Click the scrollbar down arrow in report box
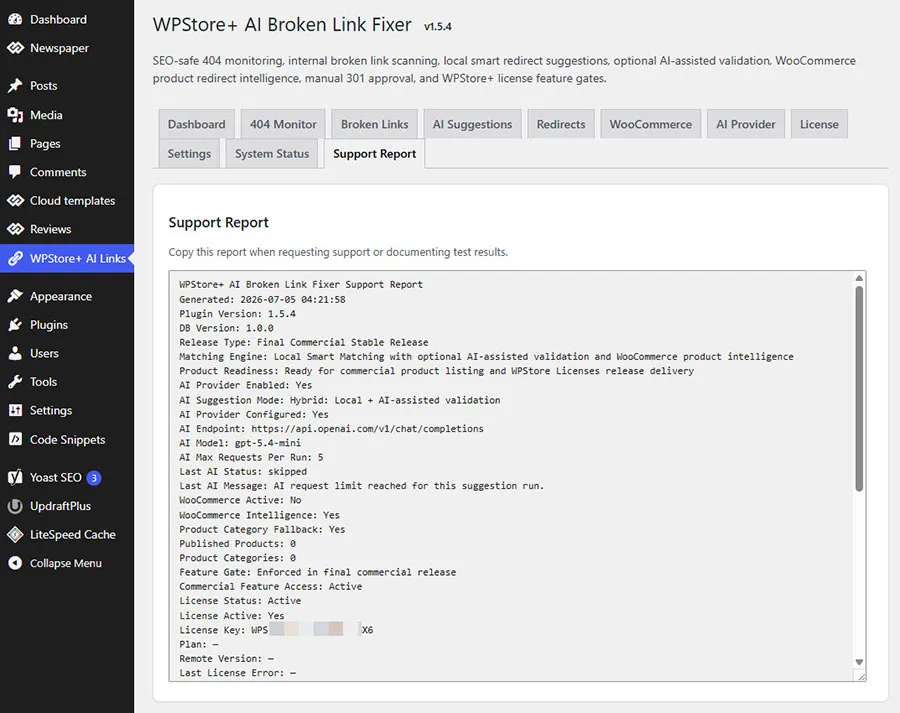 click(x=859, y=662)
